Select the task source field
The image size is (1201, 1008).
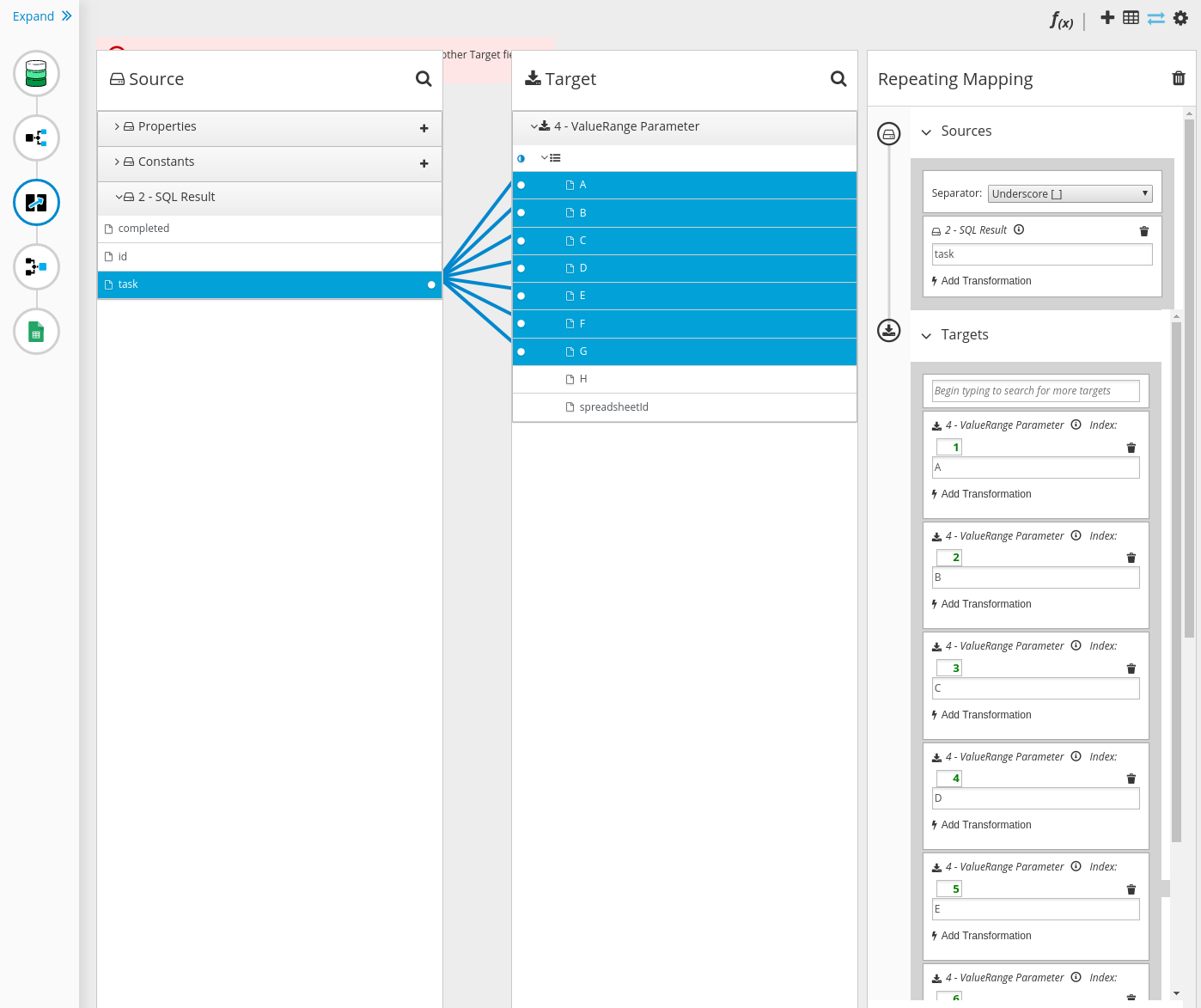(270, 284)
